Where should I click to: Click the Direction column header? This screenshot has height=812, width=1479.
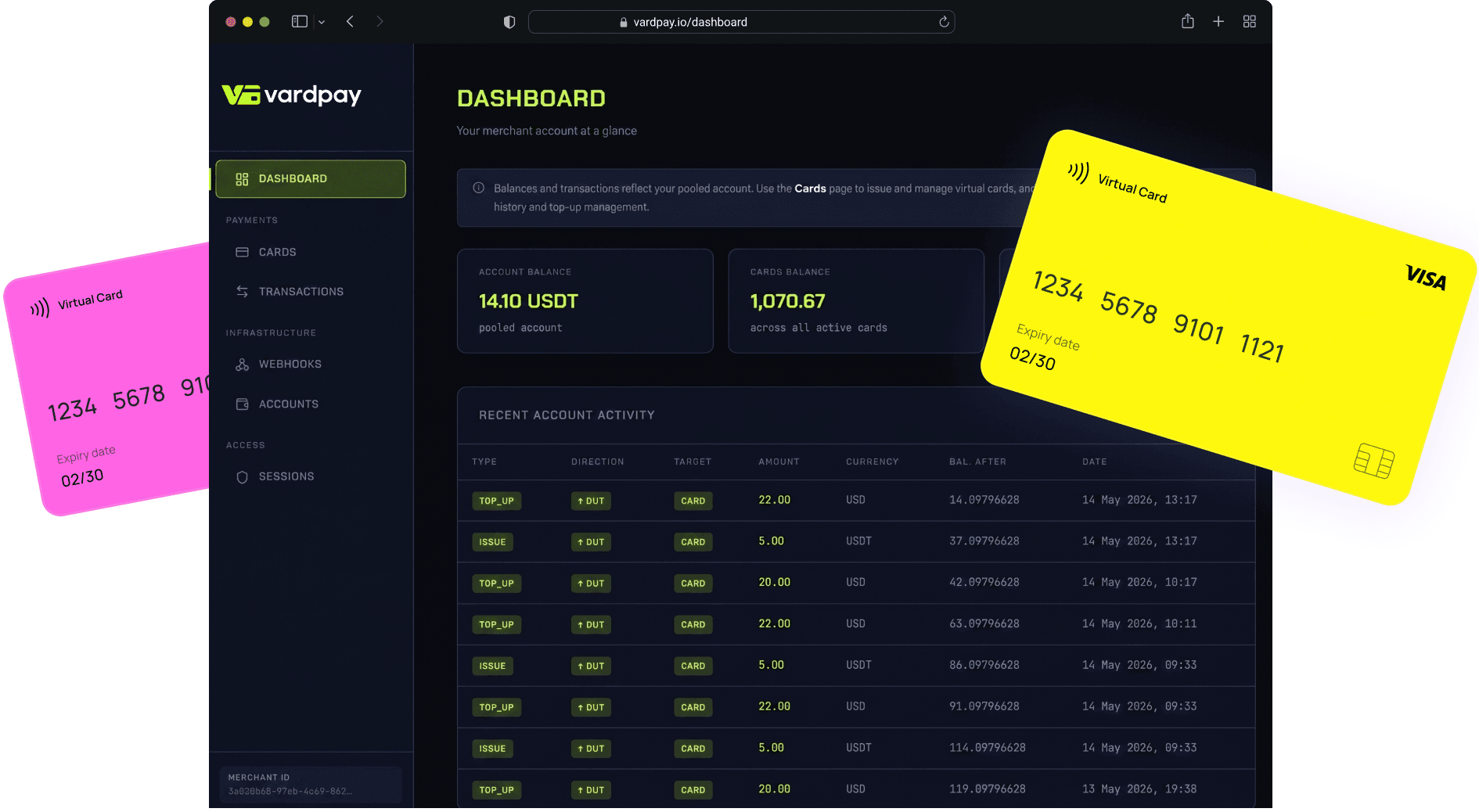point(597,462)
